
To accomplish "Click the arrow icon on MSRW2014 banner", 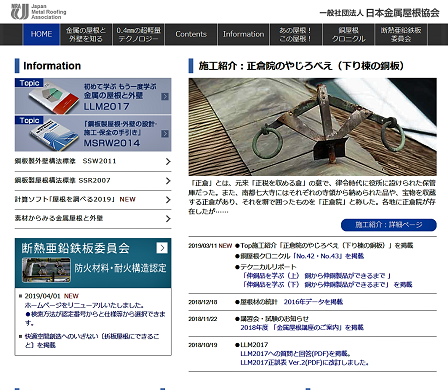I will pyautogui.click(x=165, y=134).
